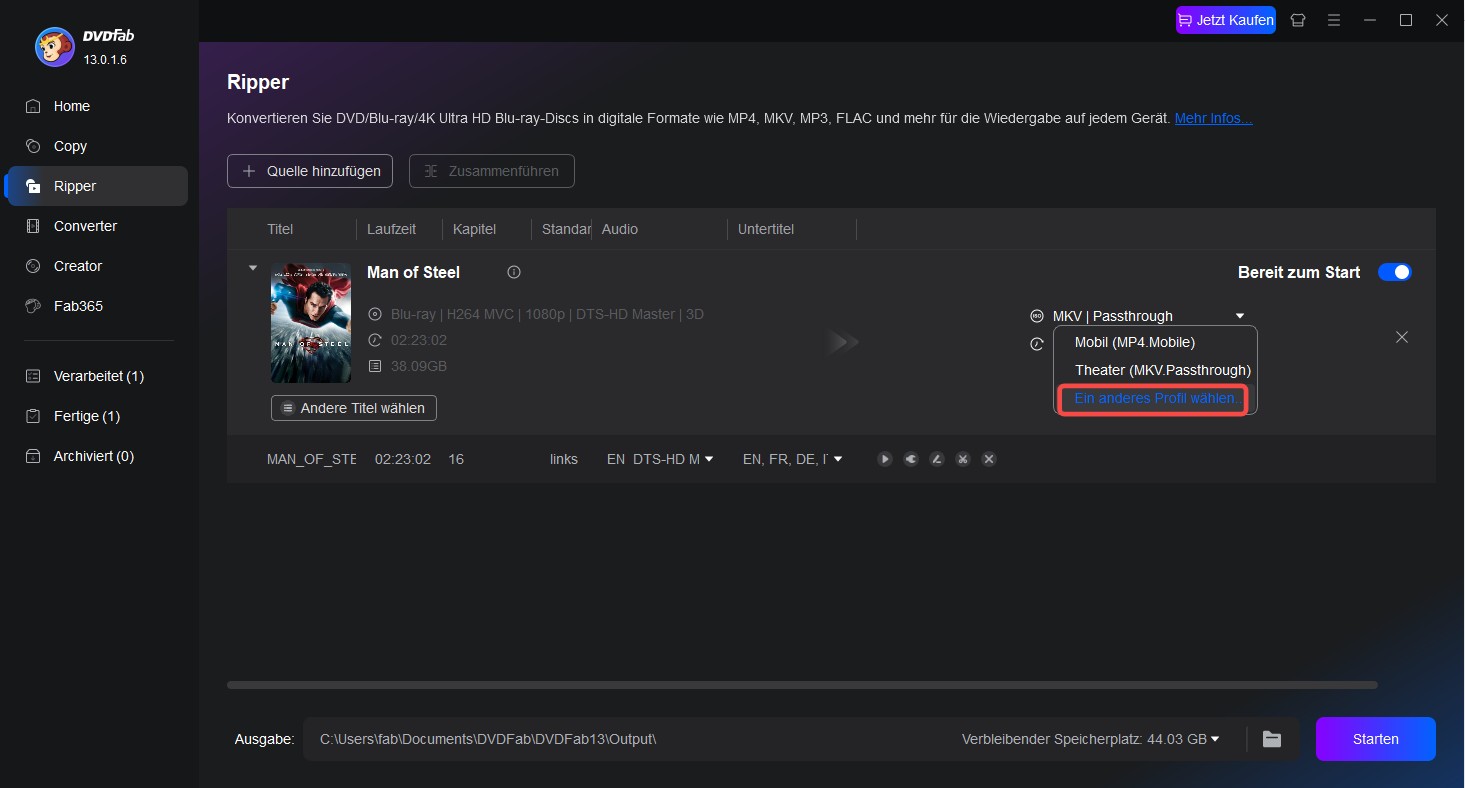Toggle the Bereit zum Start switch
1465x788 pixels.
pos(1395,272)
